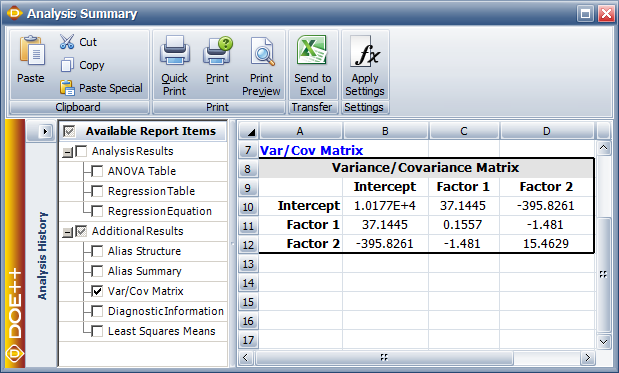Image resolution: width=619 pixels, height=373 pixels.
Task: Click the Least Squares Means label
Action: click(162, 331)
